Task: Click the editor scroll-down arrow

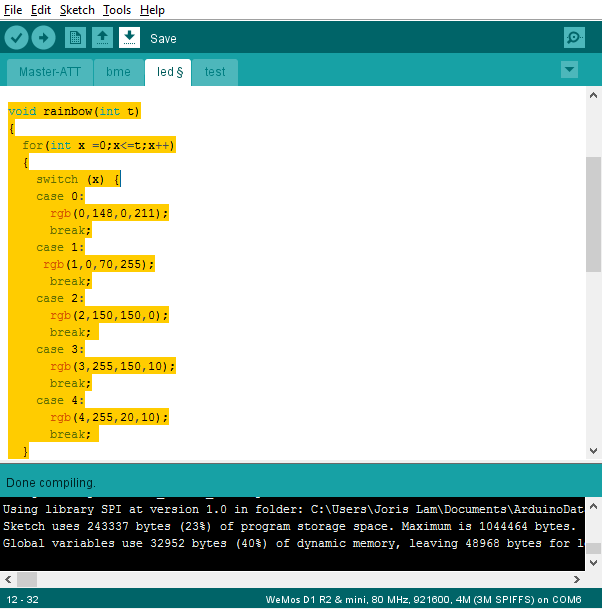Action: [x=593, y=451]
